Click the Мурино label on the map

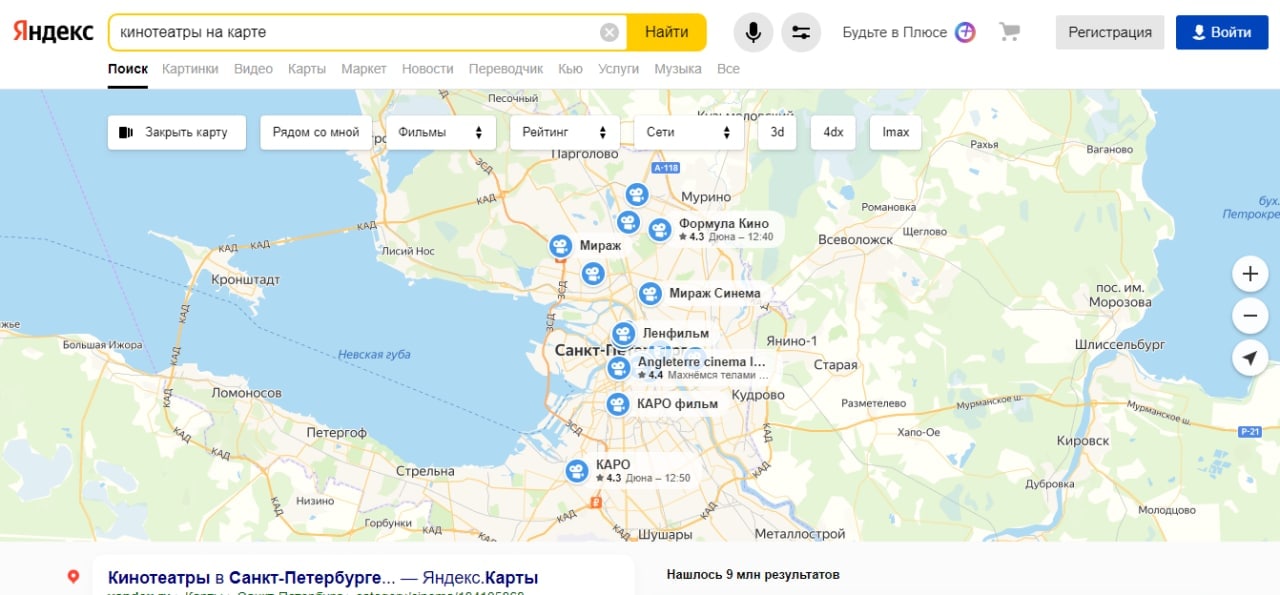[705, 197]
